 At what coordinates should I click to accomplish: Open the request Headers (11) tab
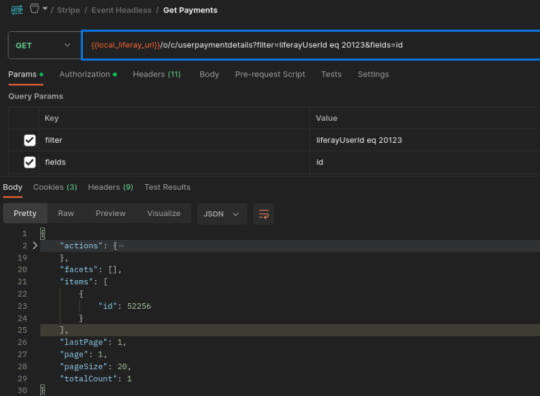click(x=157, y=74)
